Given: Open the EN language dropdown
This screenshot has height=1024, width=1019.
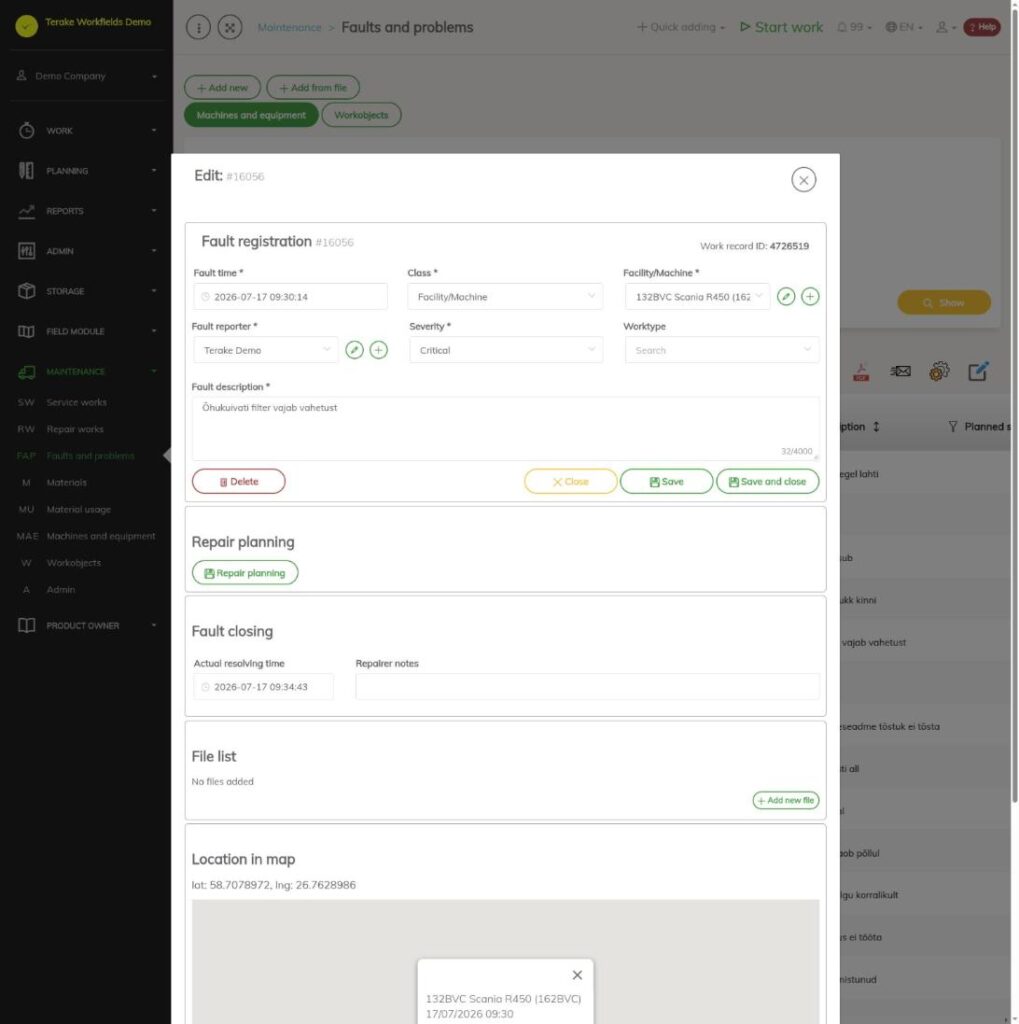Looking at the screenshot, I should (904, 27).
